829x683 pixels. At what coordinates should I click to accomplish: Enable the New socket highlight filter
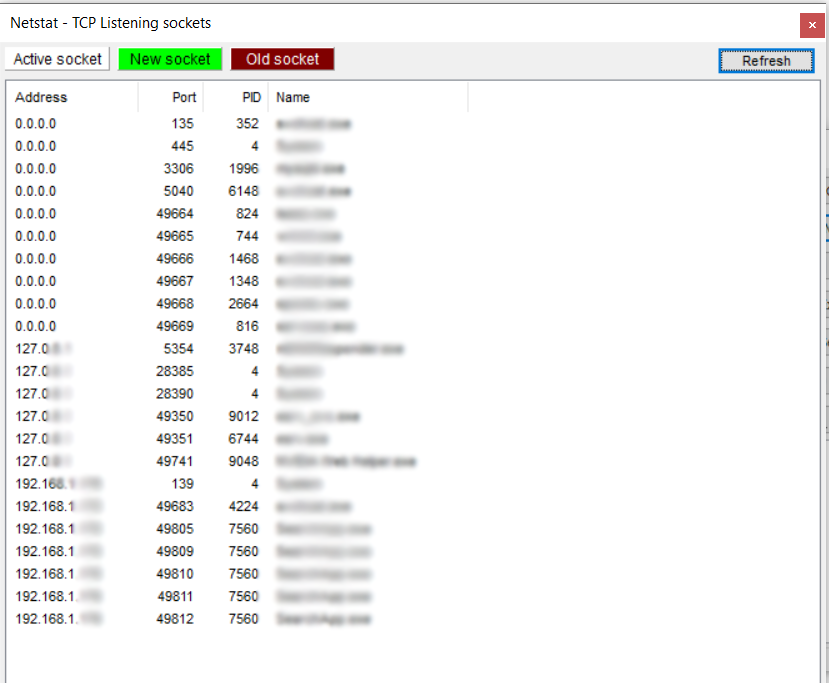170,58
